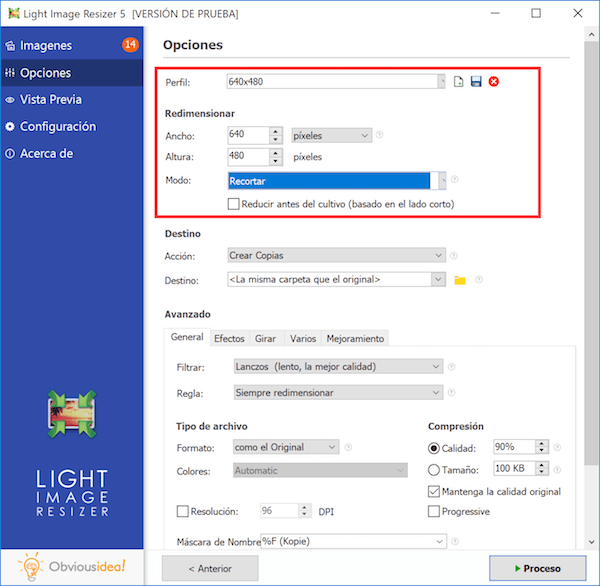Click help icon beside Máscara de Nombre
This screenshot has width=600, height=586.
(x=455, y=541)
